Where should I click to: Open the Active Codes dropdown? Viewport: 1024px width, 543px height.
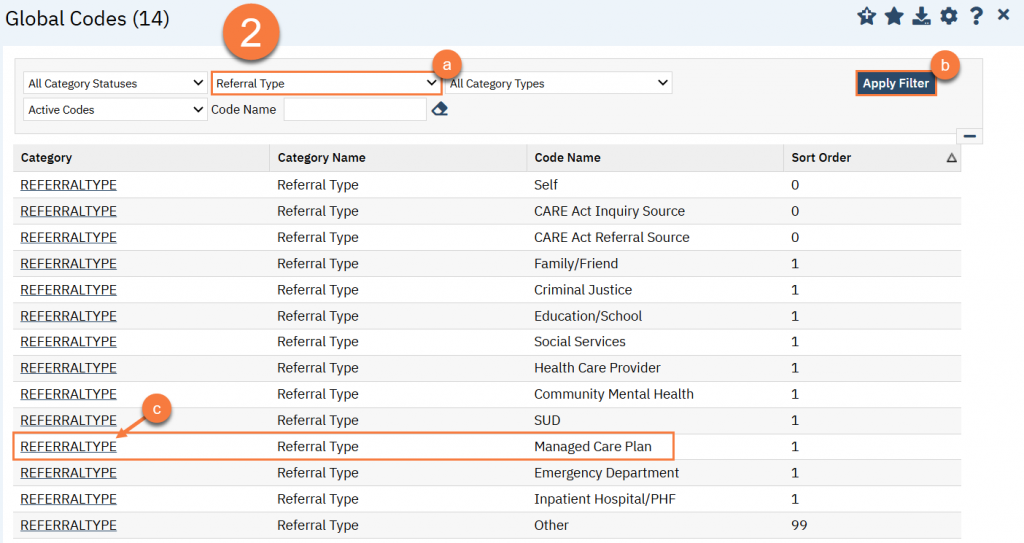pyautogui.click(x=115, y=109)
